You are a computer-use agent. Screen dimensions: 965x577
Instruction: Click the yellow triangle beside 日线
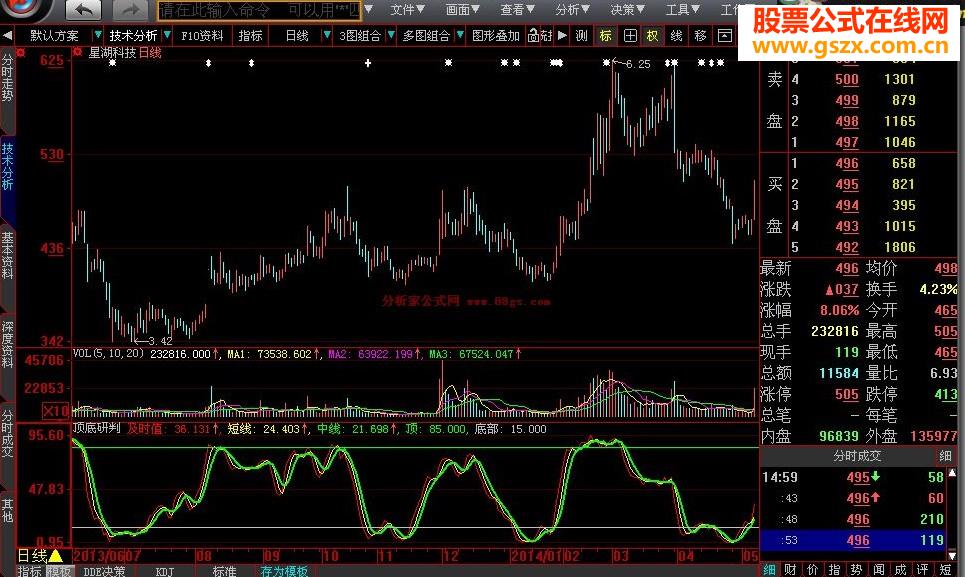point(56,556)
